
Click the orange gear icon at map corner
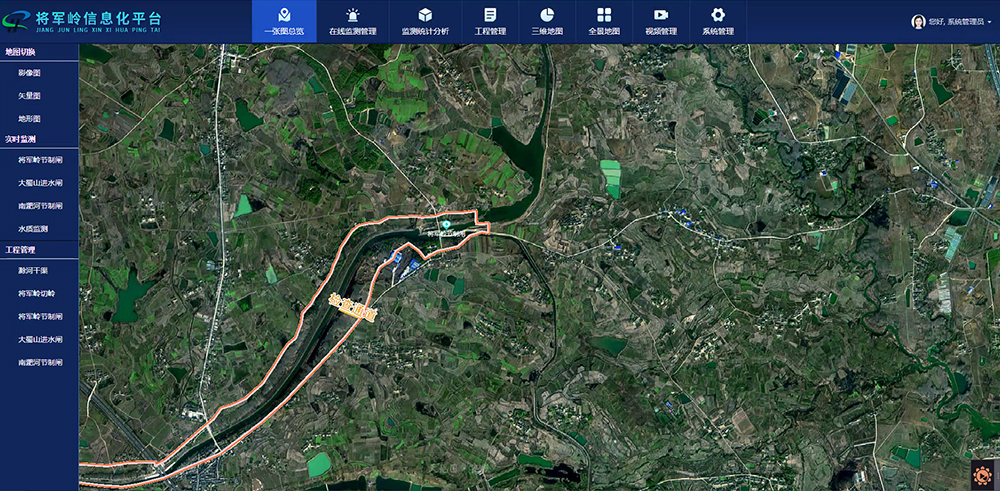(x=984, y=476)
